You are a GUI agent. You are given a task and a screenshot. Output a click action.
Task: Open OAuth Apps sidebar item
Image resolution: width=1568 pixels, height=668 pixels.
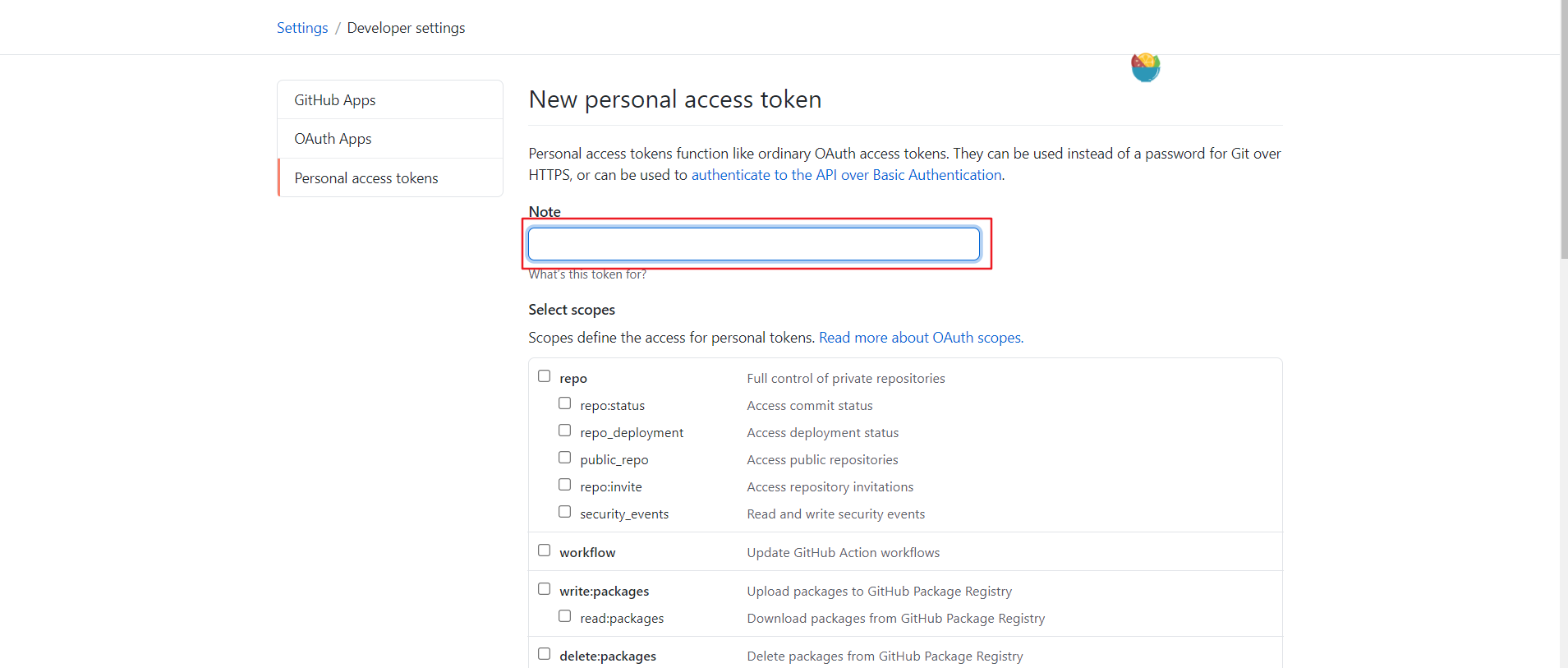tap(390, 139)
